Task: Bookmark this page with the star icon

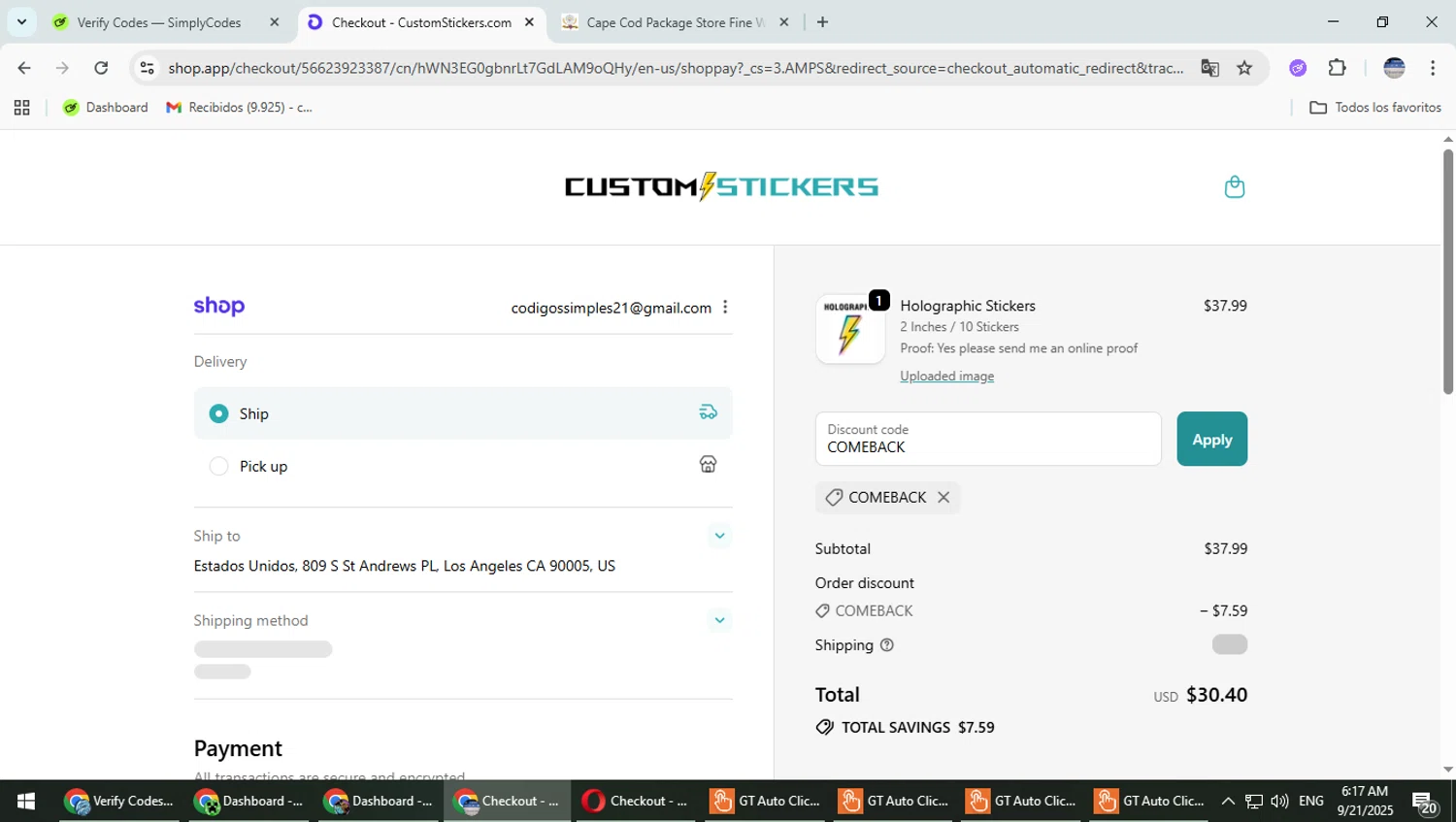Action: 1244,68
